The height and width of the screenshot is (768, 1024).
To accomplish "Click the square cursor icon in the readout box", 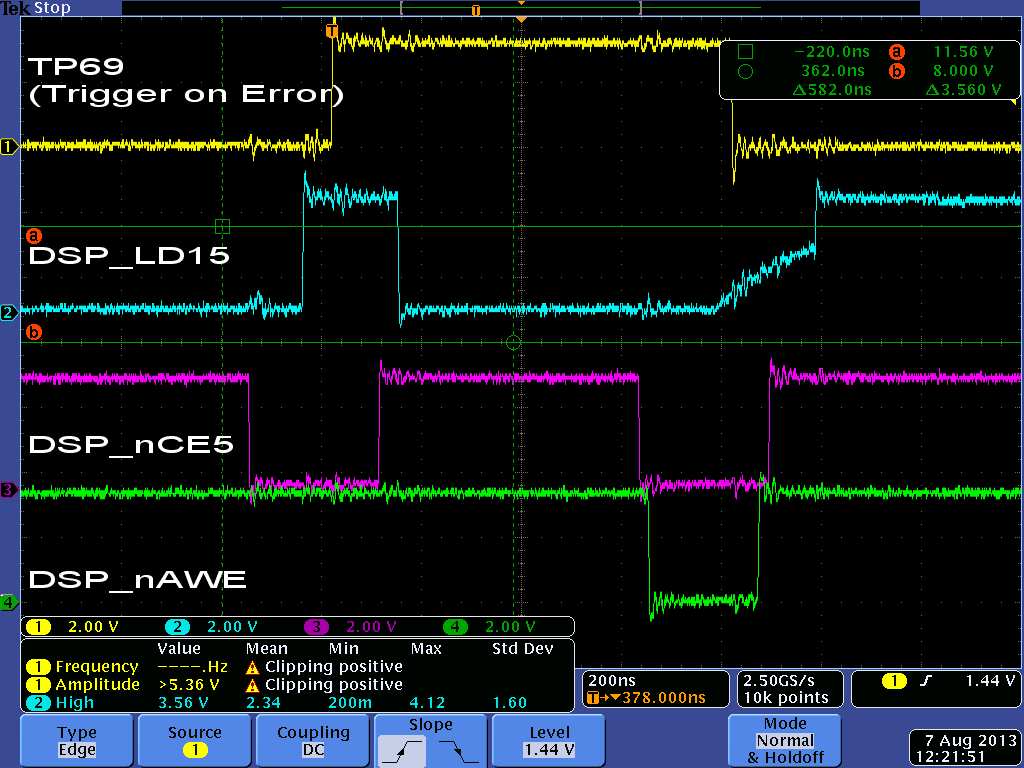I will click(745, 51).
